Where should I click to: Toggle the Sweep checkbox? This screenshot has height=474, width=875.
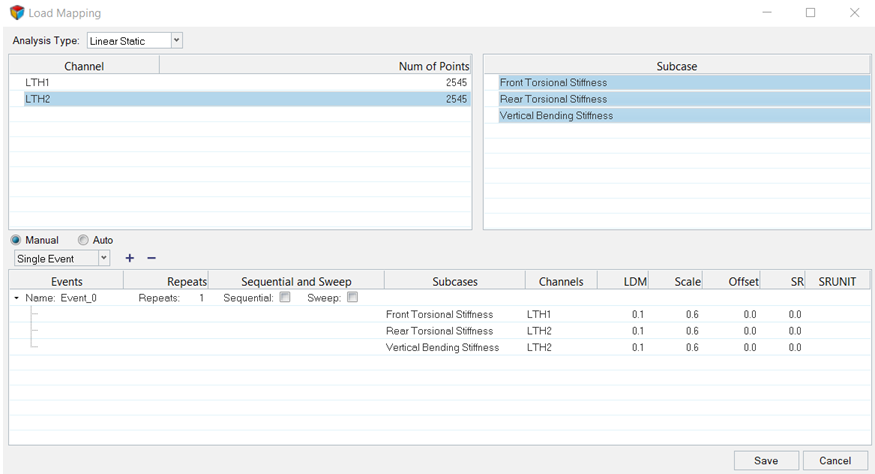(x=352, y=298)
